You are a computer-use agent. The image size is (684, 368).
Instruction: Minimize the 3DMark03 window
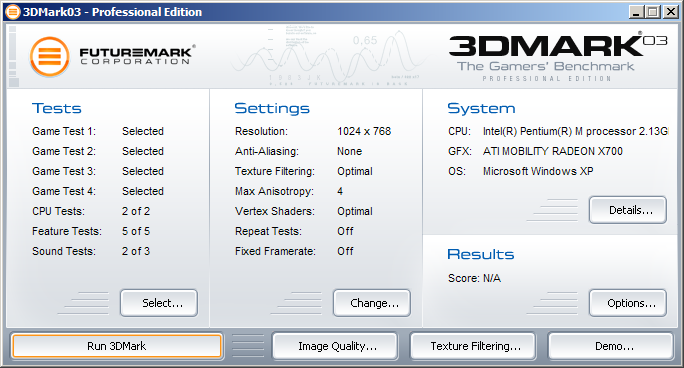point(636,12)
